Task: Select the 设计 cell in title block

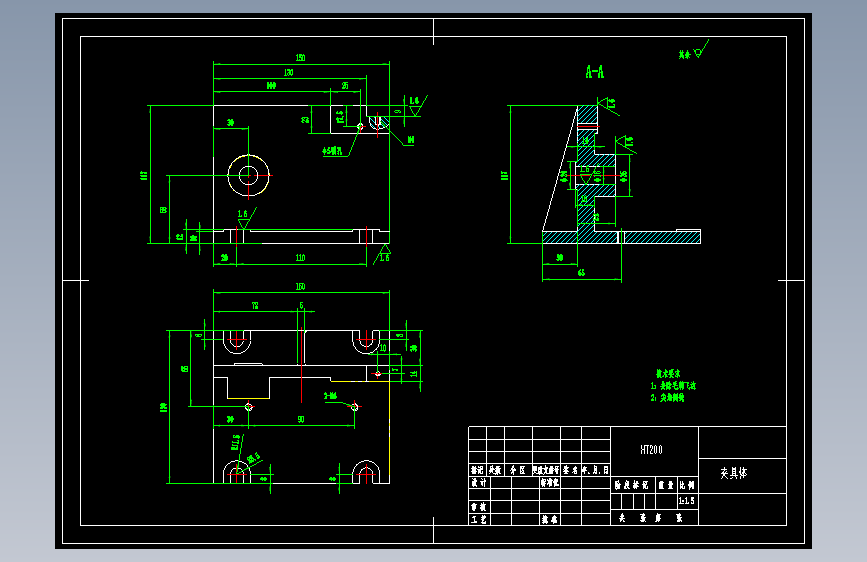Action: point(479,482)
